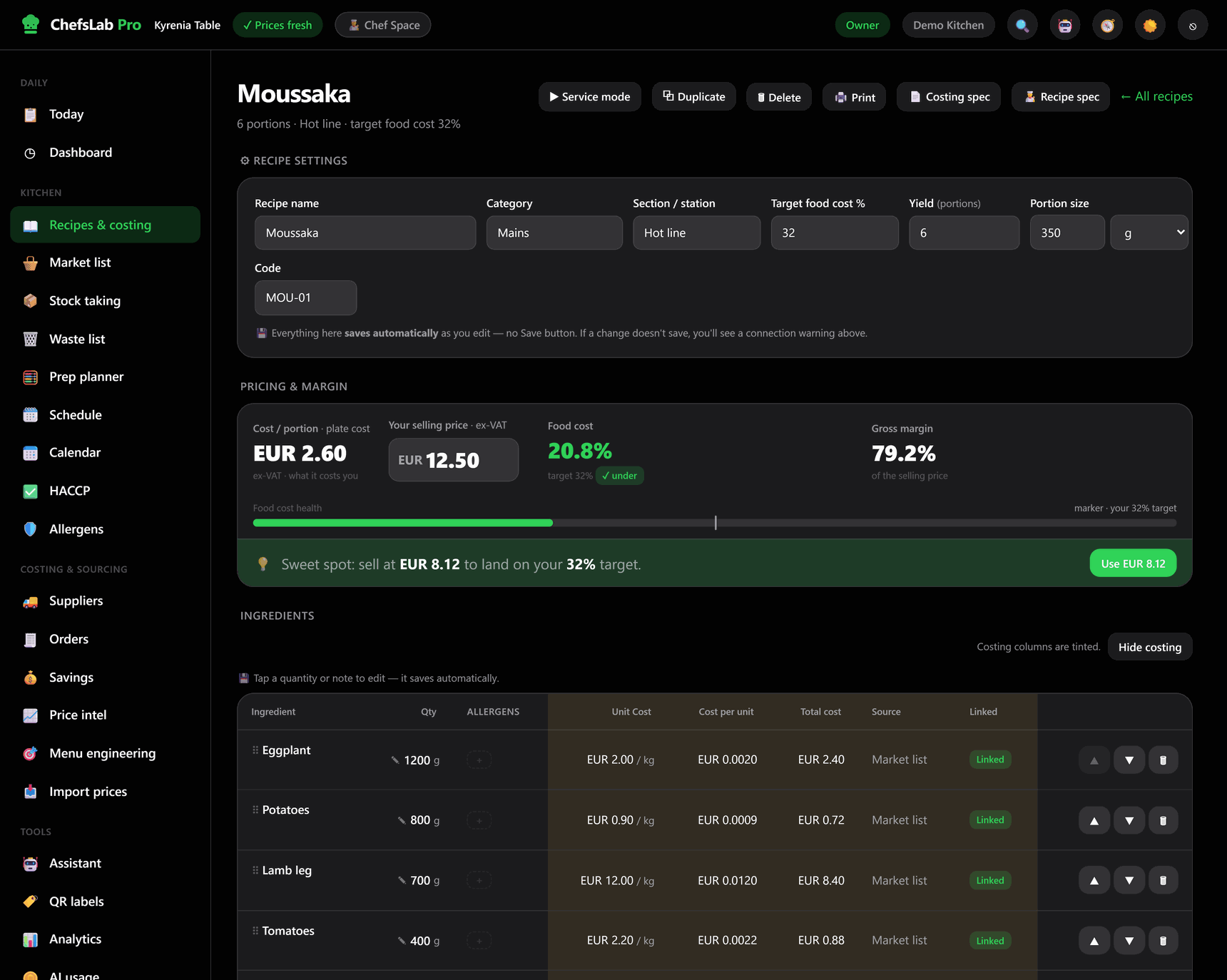Viewport: 1227px width, 980px height.
Task: Click the 32% target marker on bar
Action: [716, 523]
